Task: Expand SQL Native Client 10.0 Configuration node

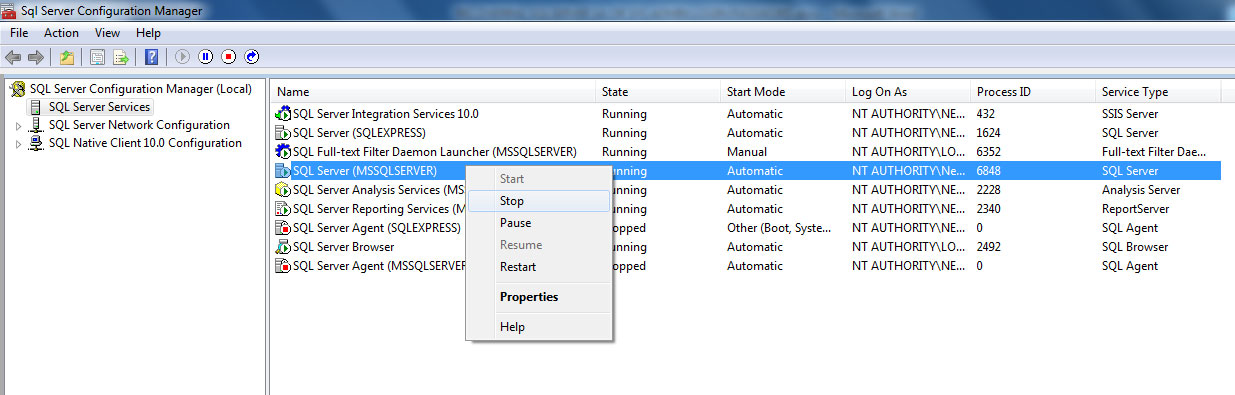Action: point(18,144)
